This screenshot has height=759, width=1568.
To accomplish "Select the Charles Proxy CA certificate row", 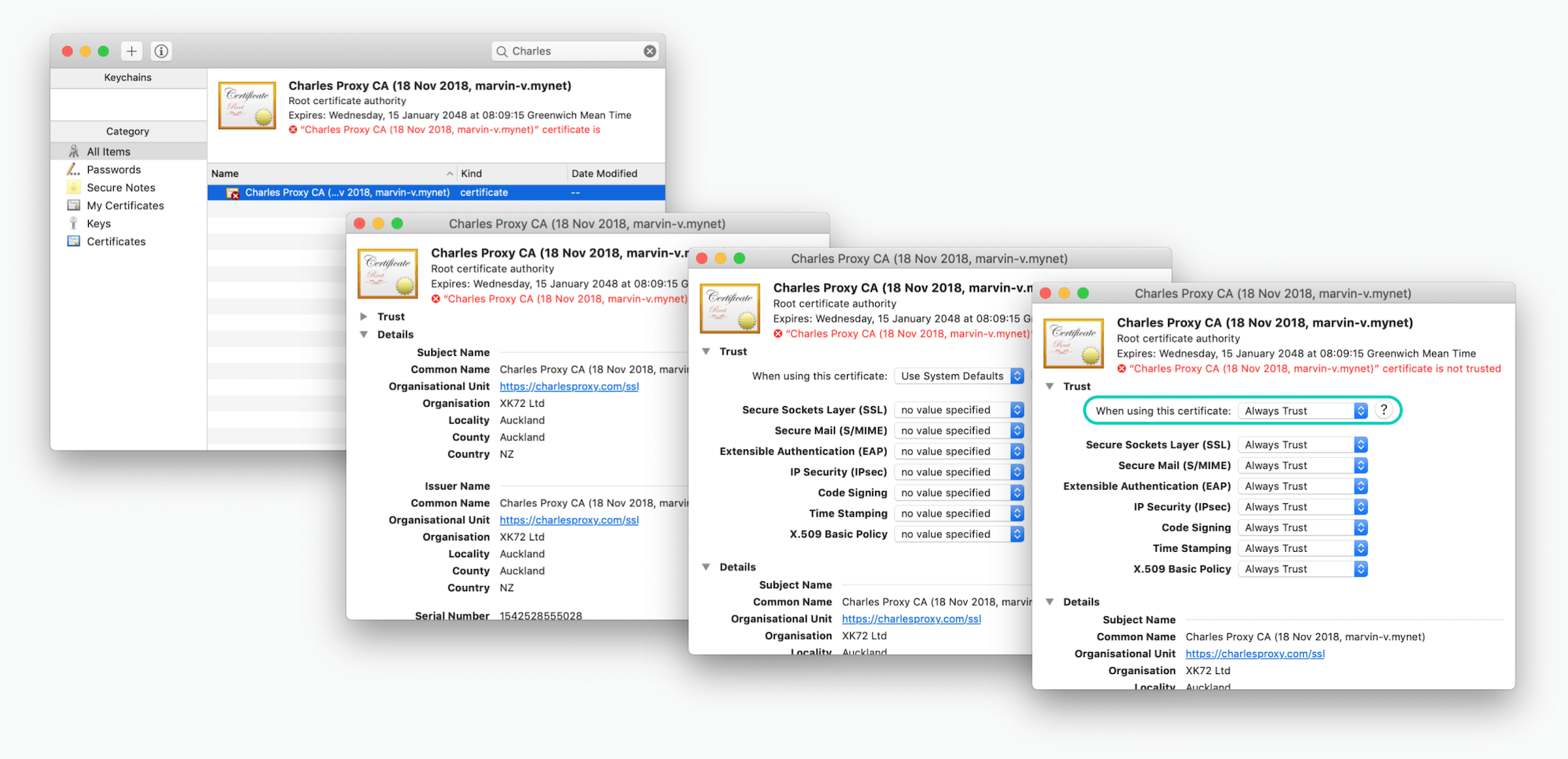I will [436, 193].
